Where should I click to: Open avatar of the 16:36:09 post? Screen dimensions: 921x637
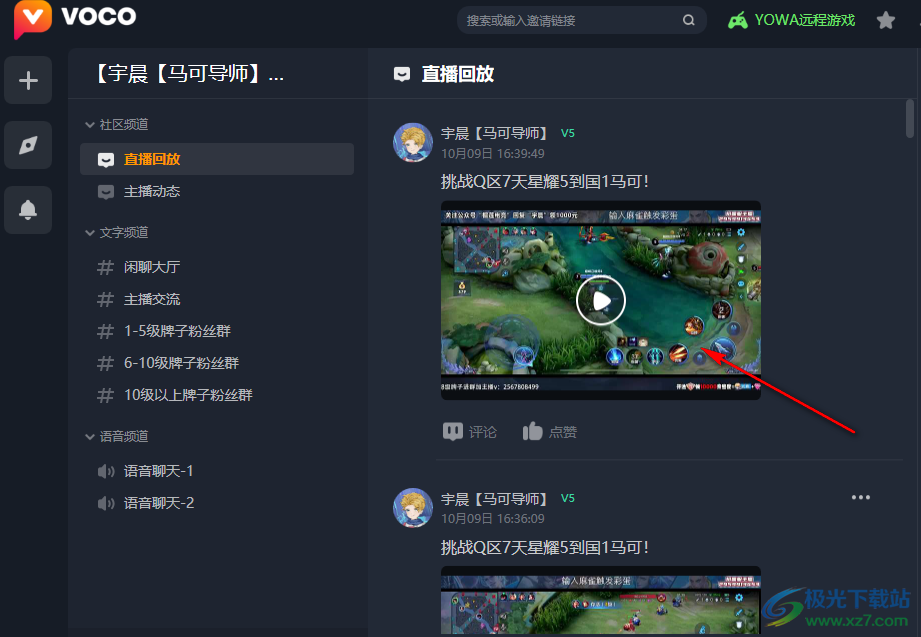(413, 508)
